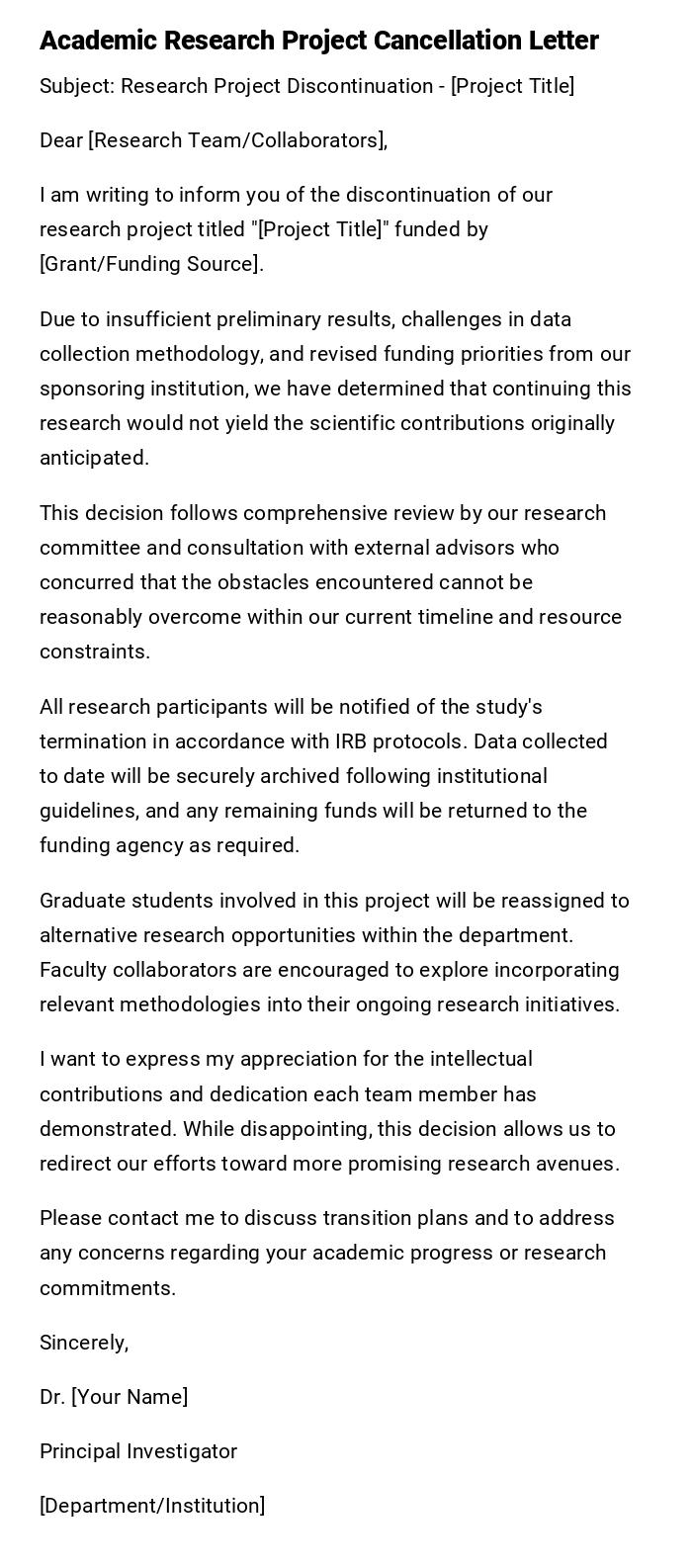Image resolution: width=692 pixels, height=1568 pixels.
Task: Click the paragraph starting "Due to insufficient preliminary"
Action: (335, 389)
